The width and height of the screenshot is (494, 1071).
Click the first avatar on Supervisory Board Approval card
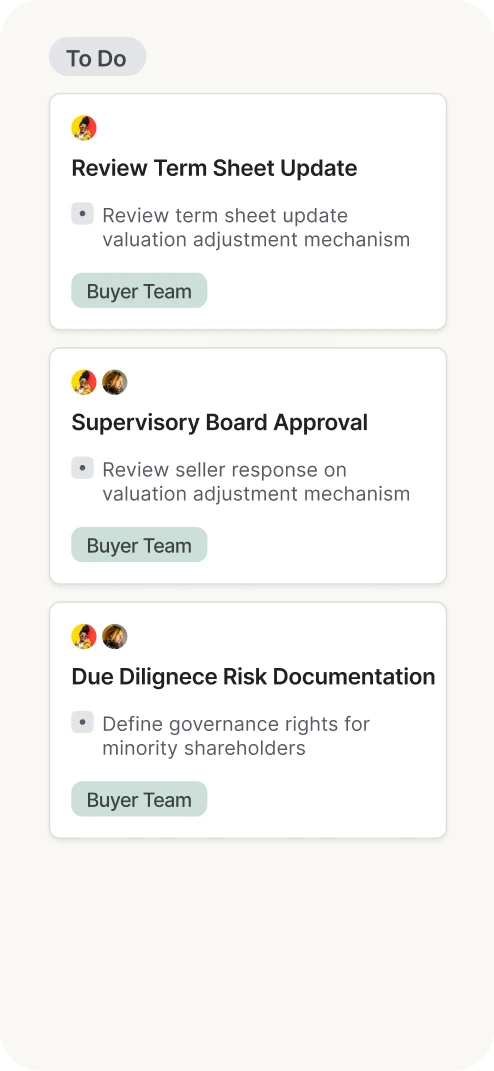click(84, 382)
